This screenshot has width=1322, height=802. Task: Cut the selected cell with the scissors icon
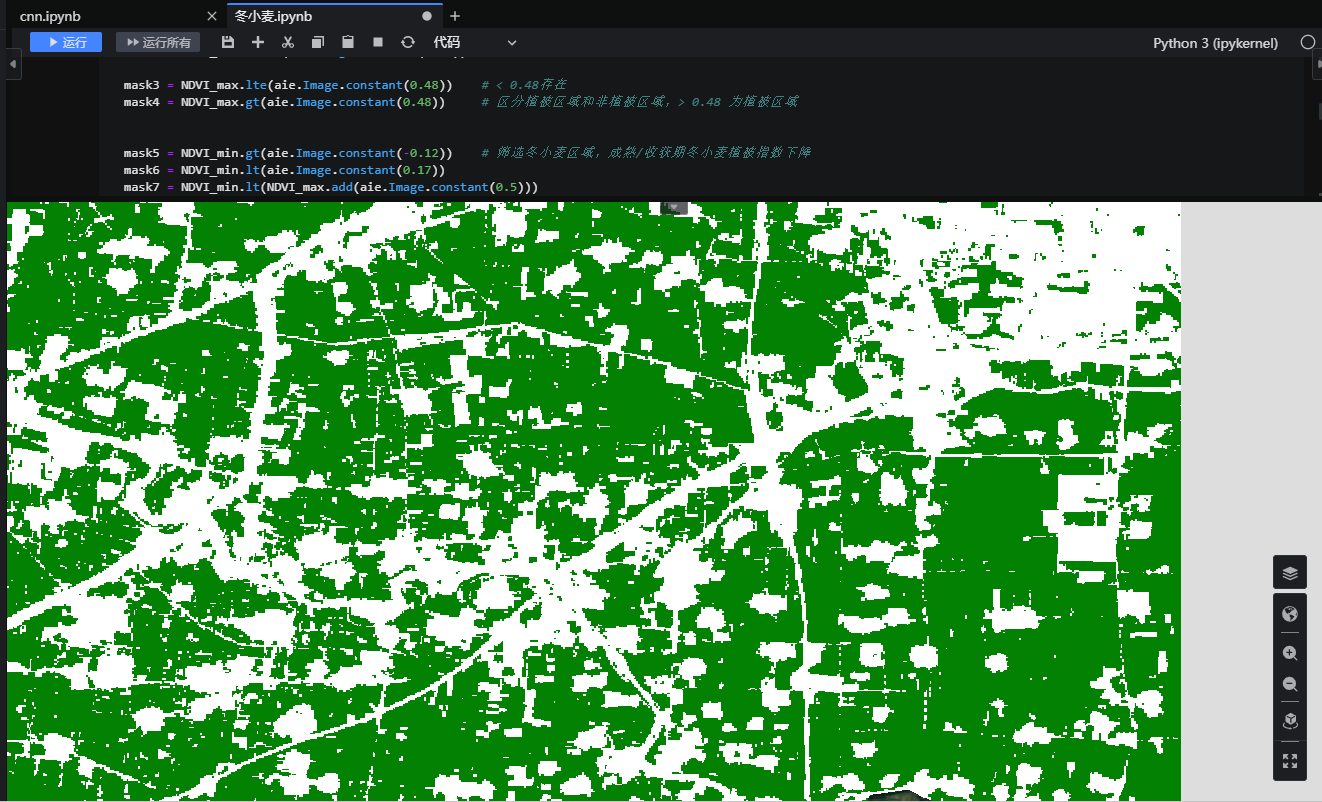coord(288,42)
